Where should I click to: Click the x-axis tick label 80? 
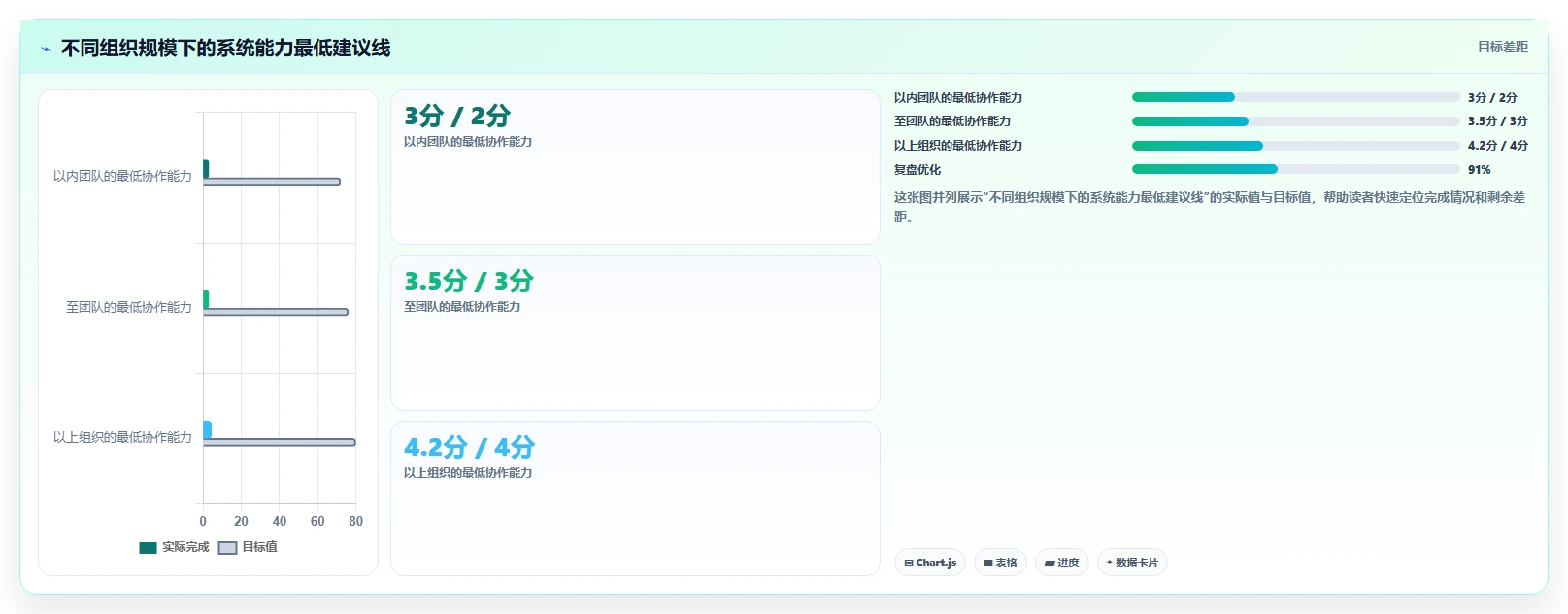[x=356, y=521]
